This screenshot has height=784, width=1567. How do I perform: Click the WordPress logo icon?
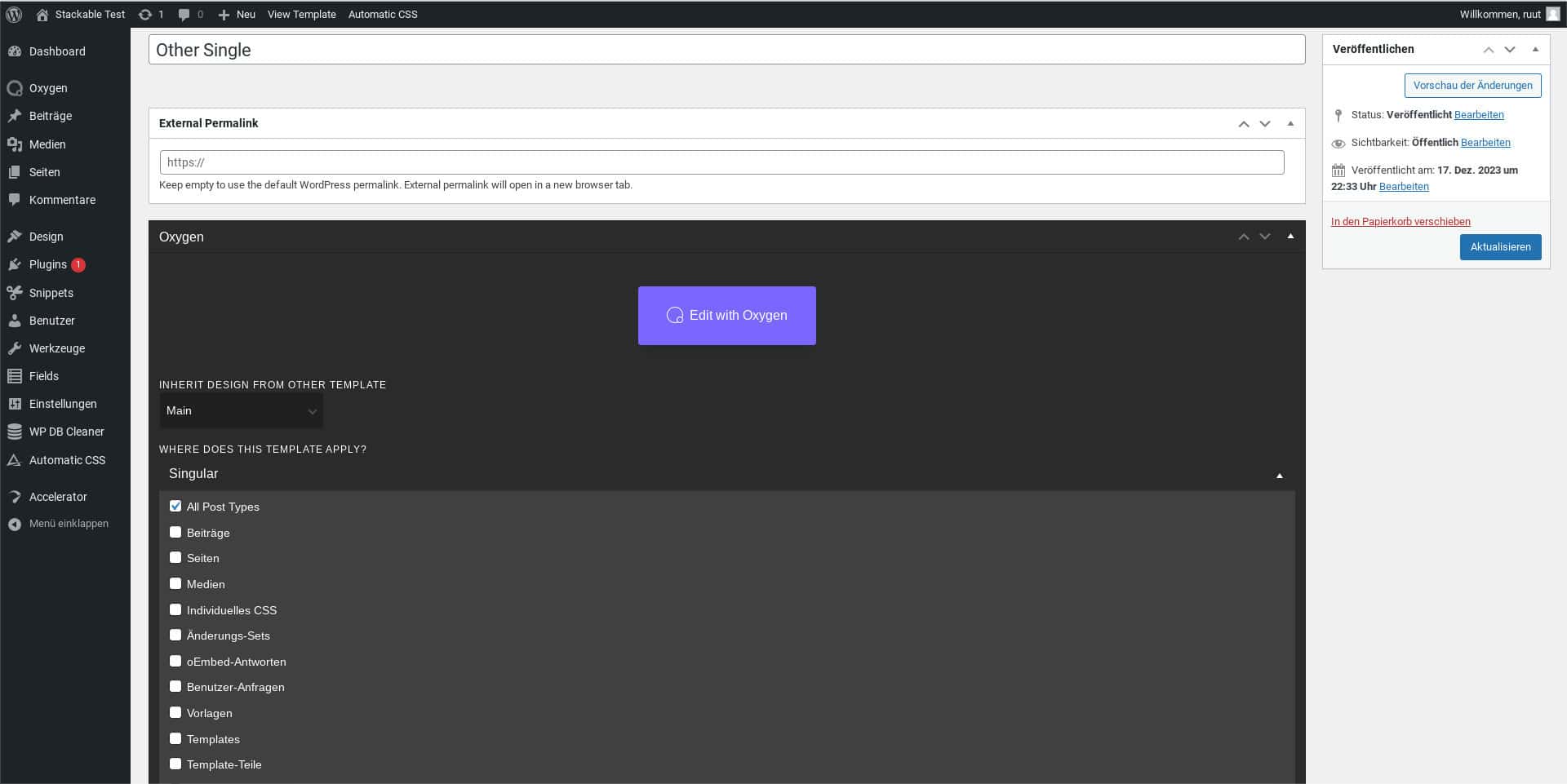pos(14,15)
